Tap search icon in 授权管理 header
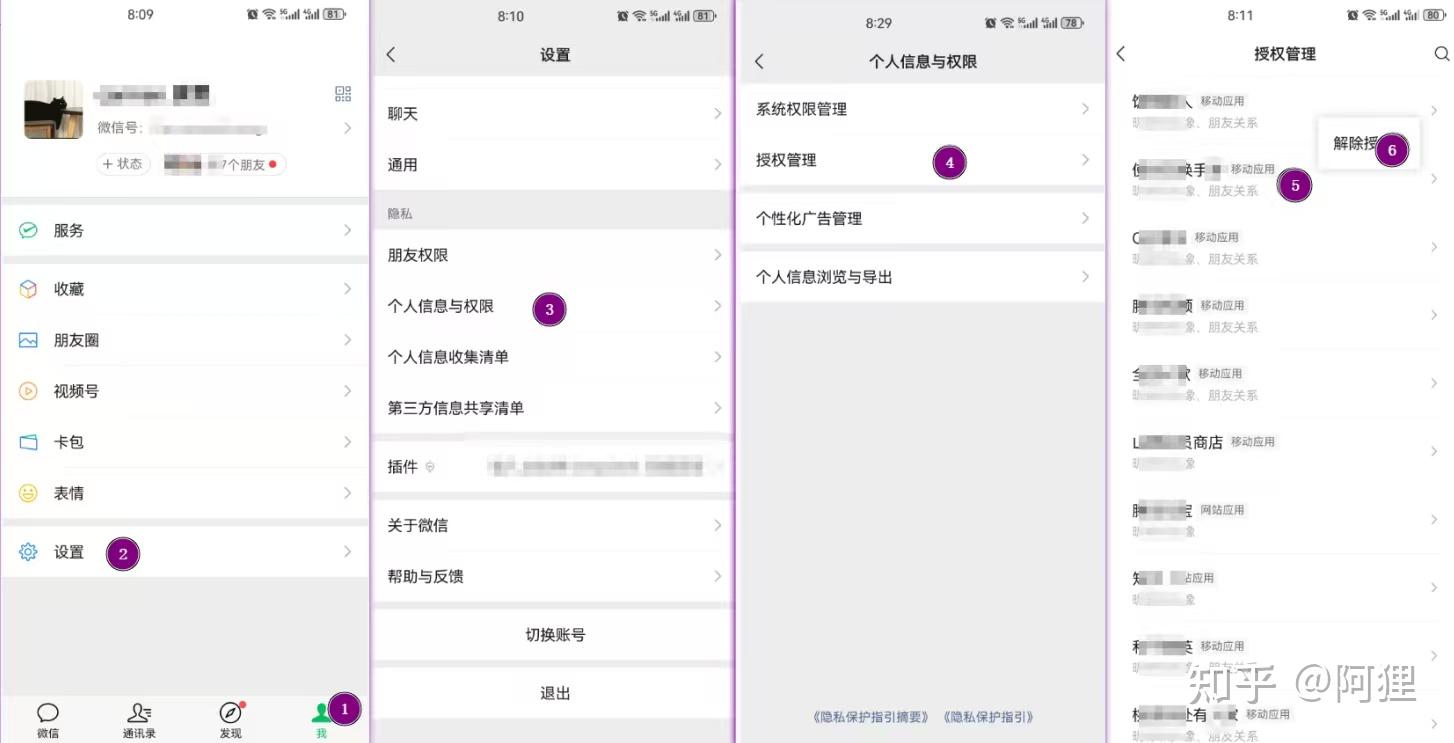The width and height of the screenshot is (1454, 743). tap(1441, 54)
